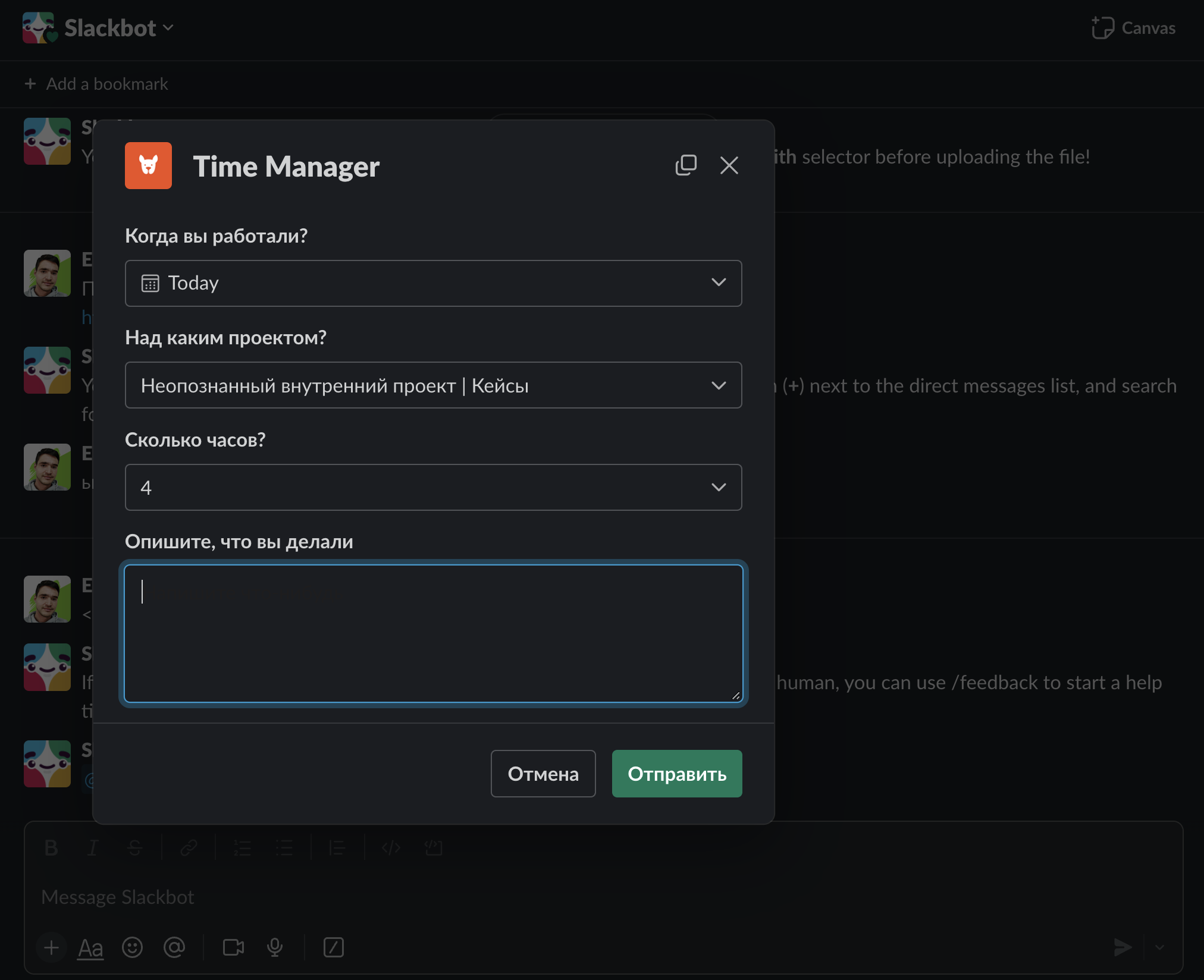
Task: Open the hours count dropdown
Action: click(433, 487)
